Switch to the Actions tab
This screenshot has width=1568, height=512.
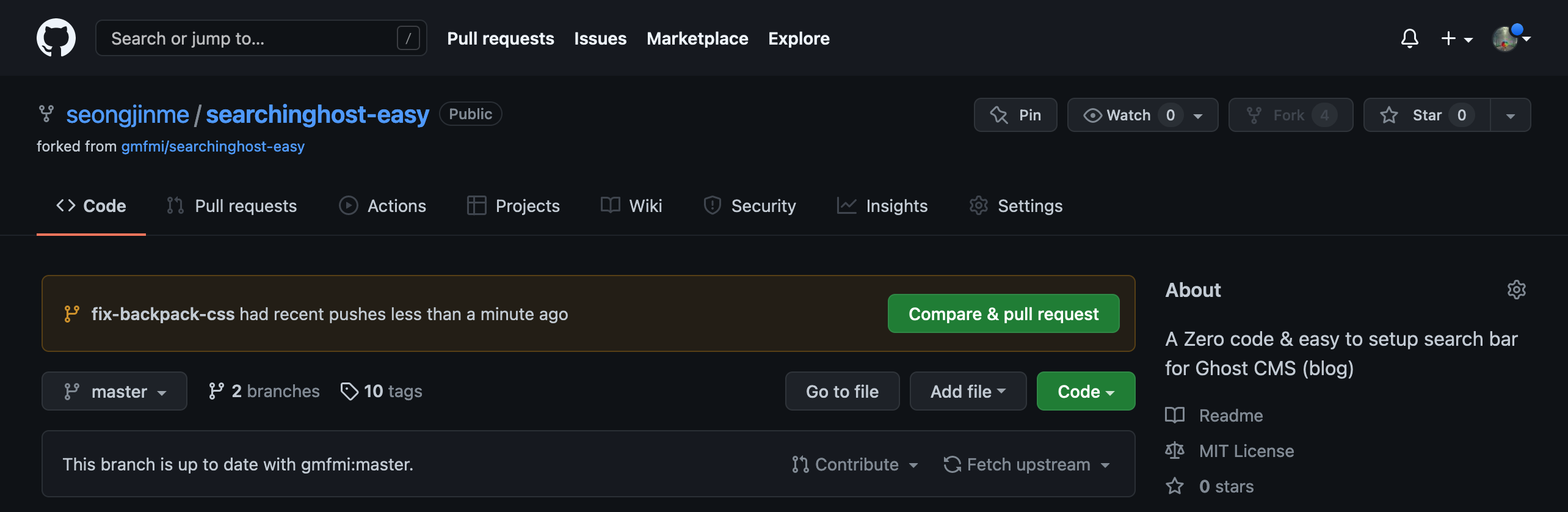(383, 206)
